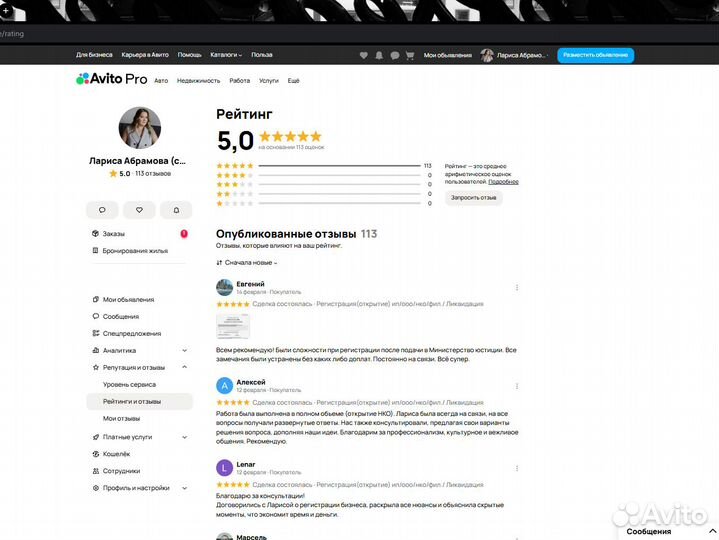Expand the Каталоги dropdown
The height and width of the screenshot is (540, 719).
(x=226, y=55)
